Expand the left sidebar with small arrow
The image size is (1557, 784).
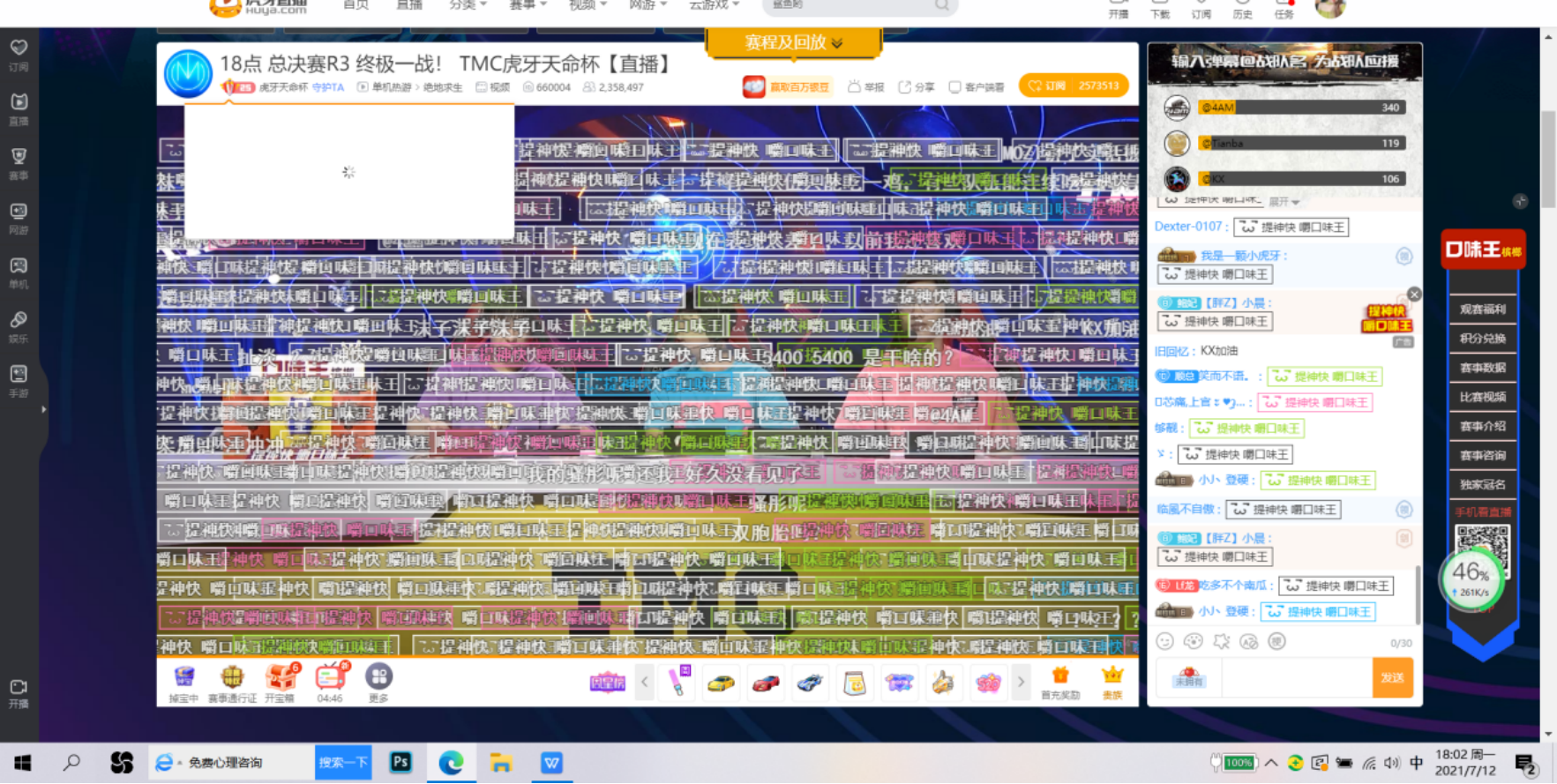click(43, 409)
